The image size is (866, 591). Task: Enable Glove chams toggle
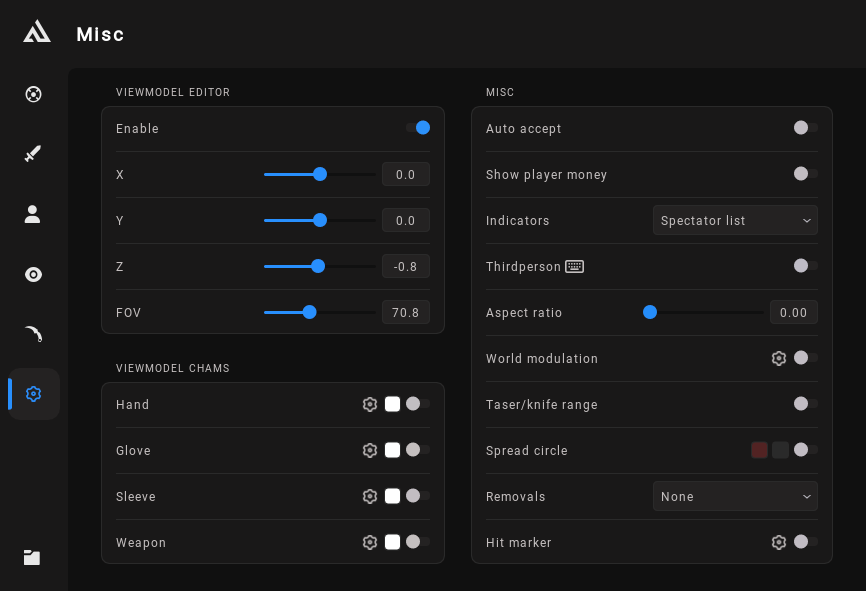point(418,450)
